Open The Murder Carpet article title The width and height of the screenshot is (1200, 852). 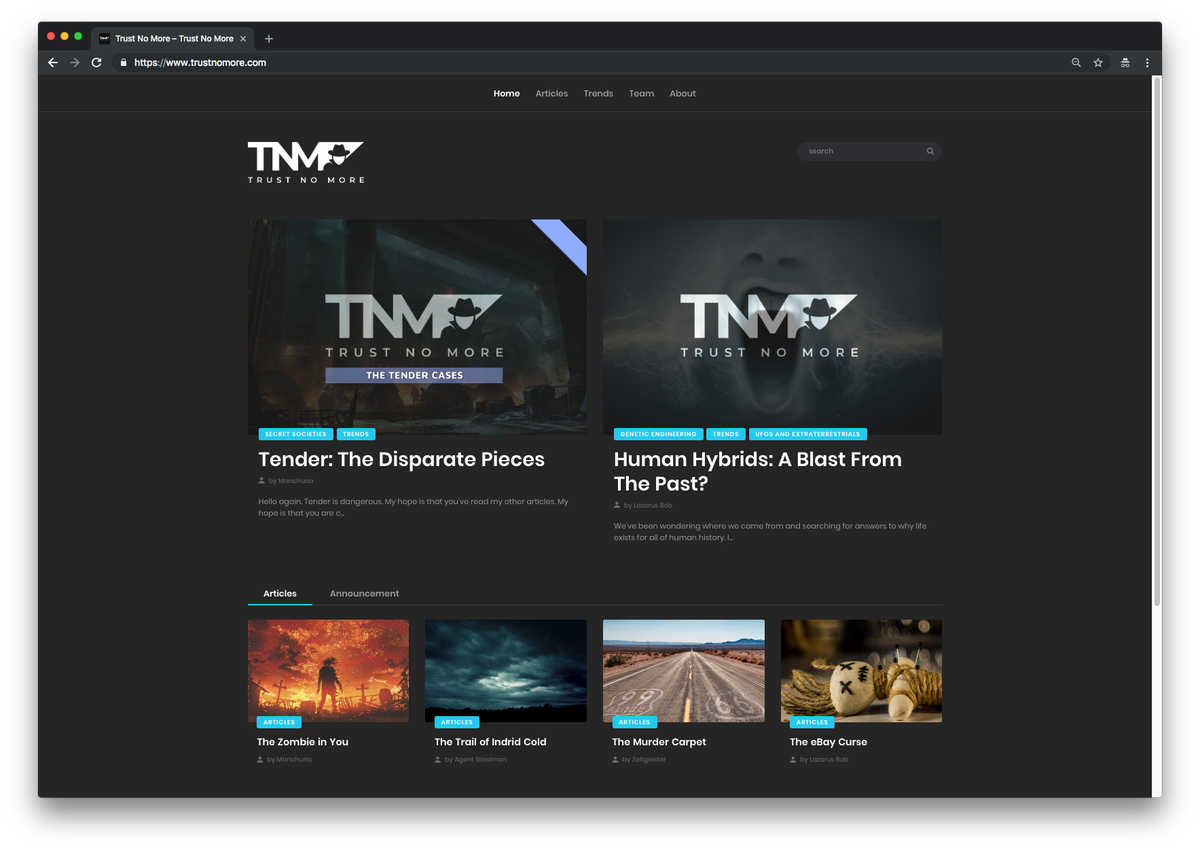tap(659, 742)
